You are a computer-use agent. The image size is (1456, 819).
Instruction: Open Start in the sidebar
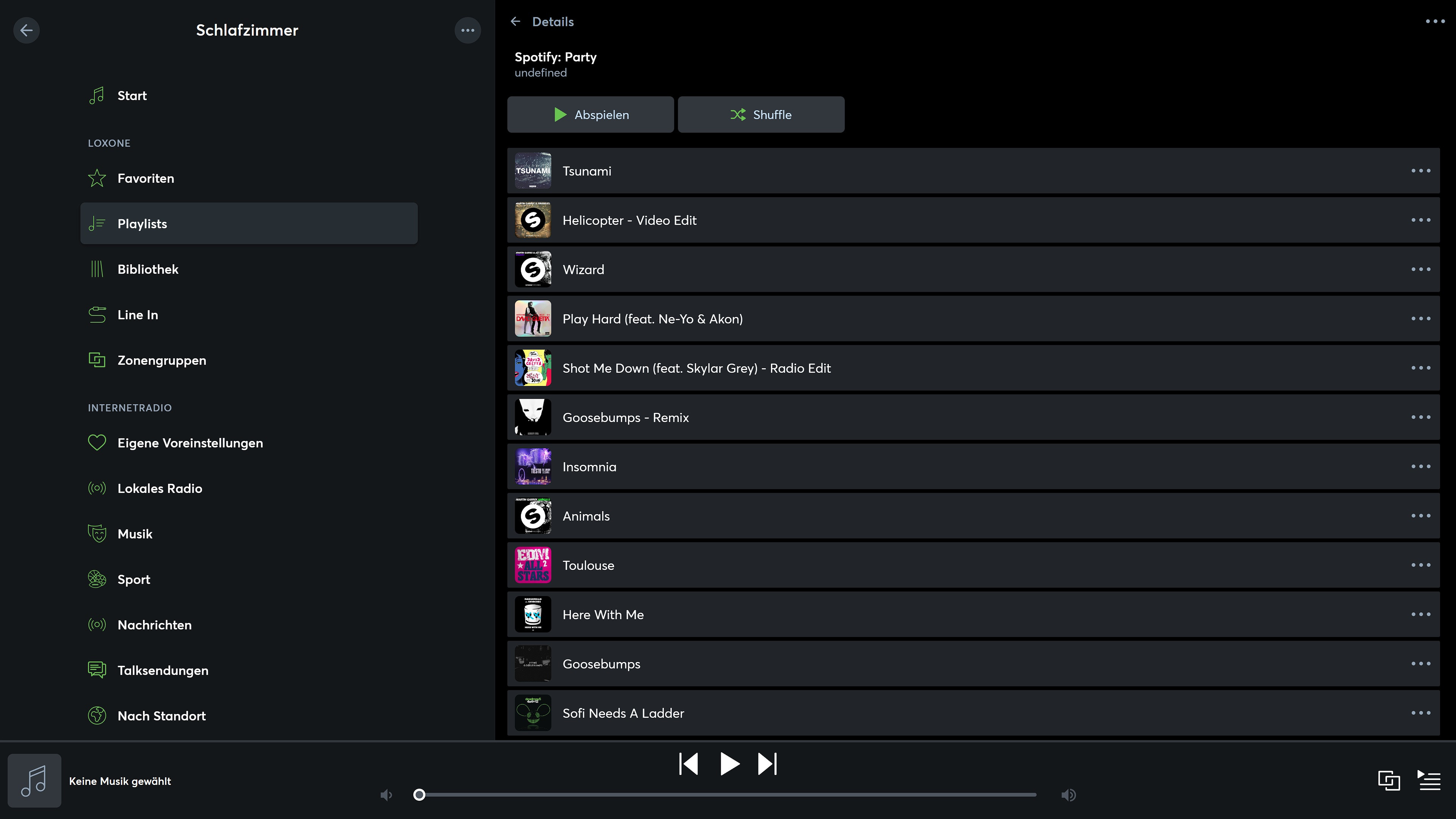click(249, 96)
